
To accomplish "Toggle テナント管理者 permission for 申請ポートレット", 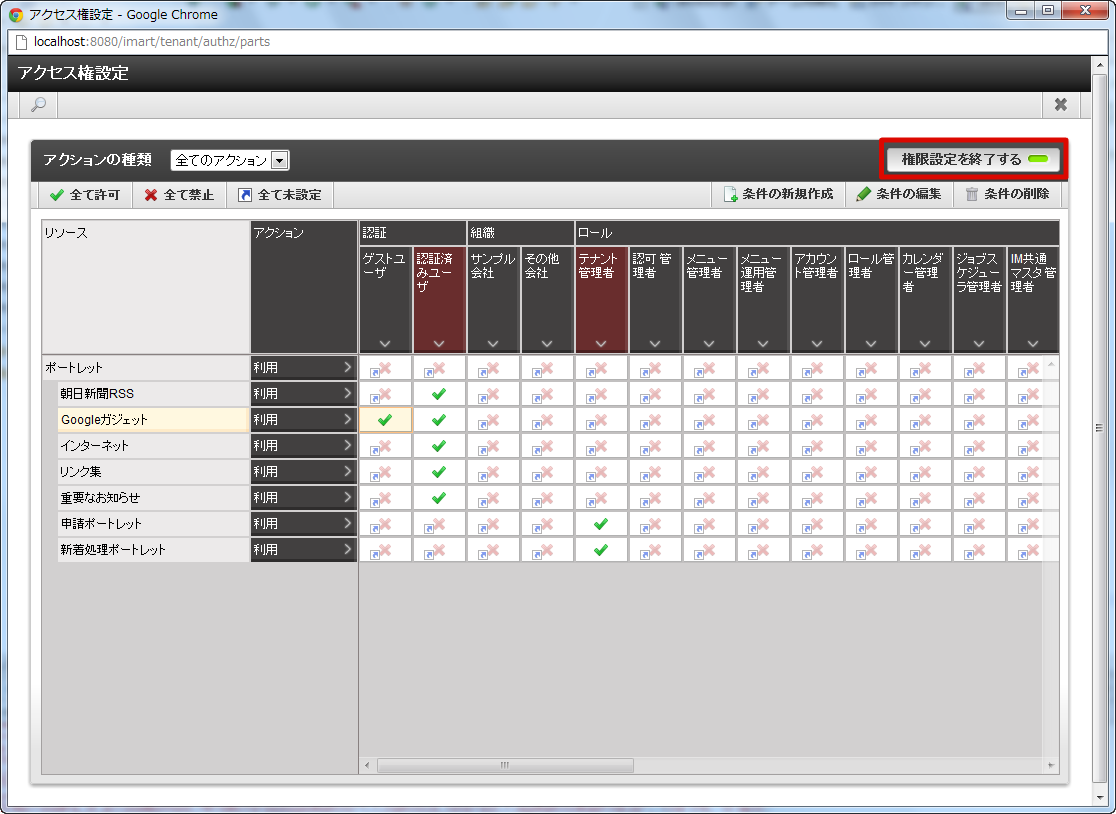I will (x=601, y=524).
